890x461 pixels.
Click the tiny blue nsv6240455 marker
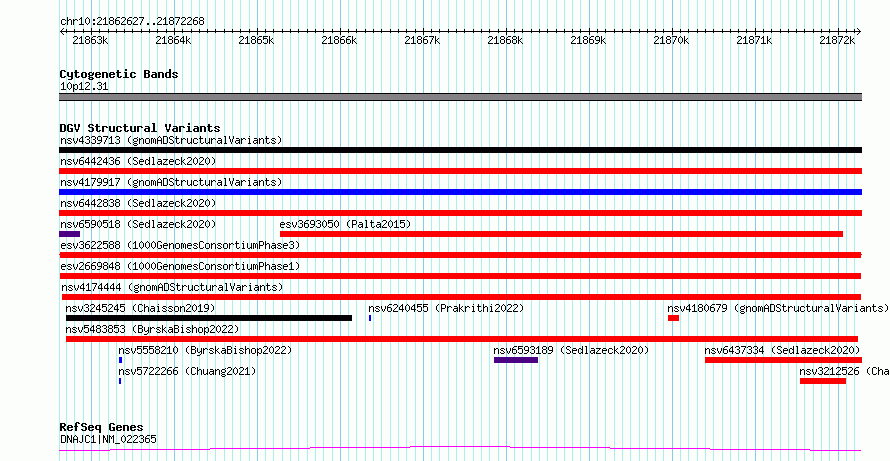pos(370,318)
